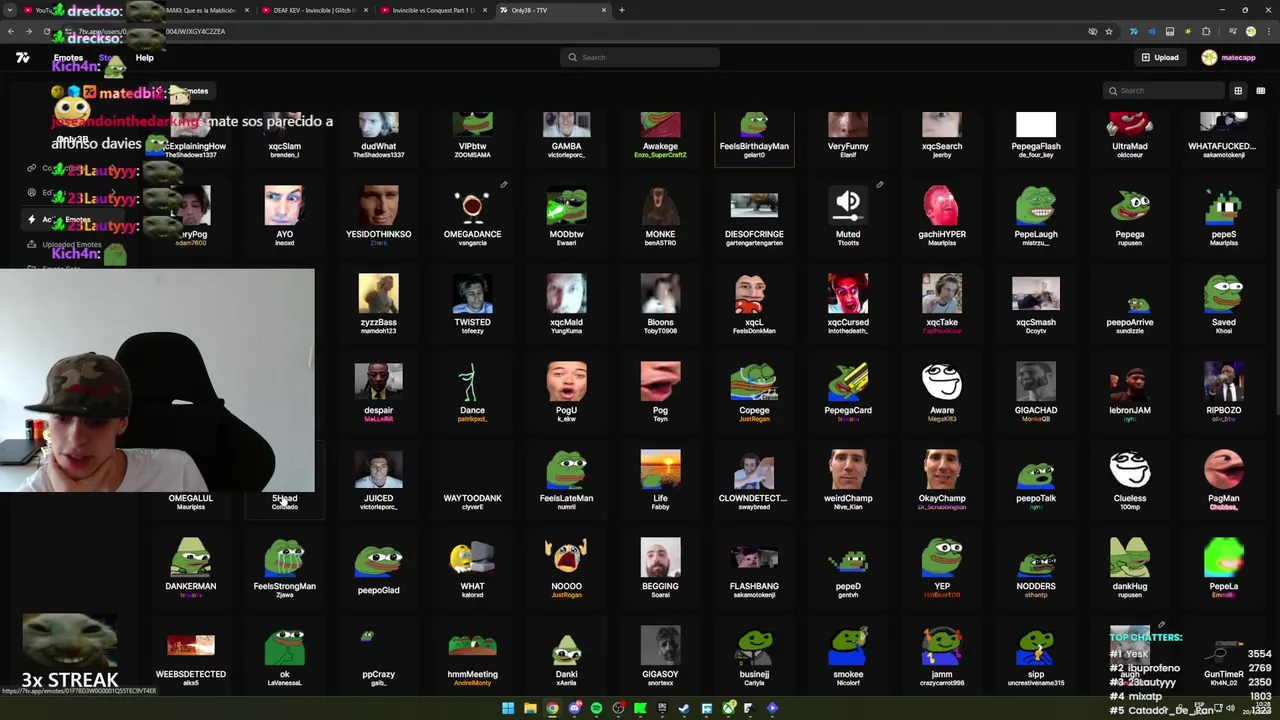
Task: Open the Chrome profile avatar
Action: (x=1250, y=31)
